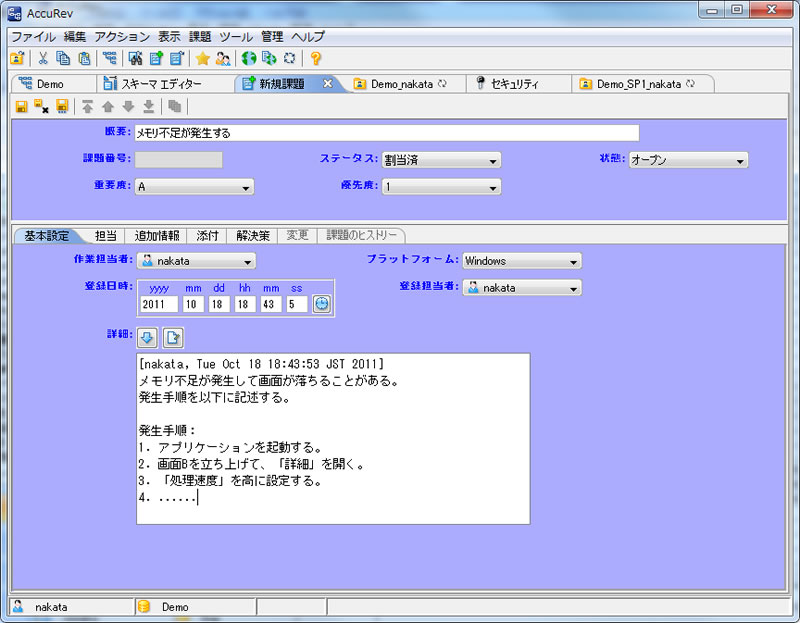Screen dimensions: 800x623
Task: Click the binoculars search icon
Action: pos(135,58)
